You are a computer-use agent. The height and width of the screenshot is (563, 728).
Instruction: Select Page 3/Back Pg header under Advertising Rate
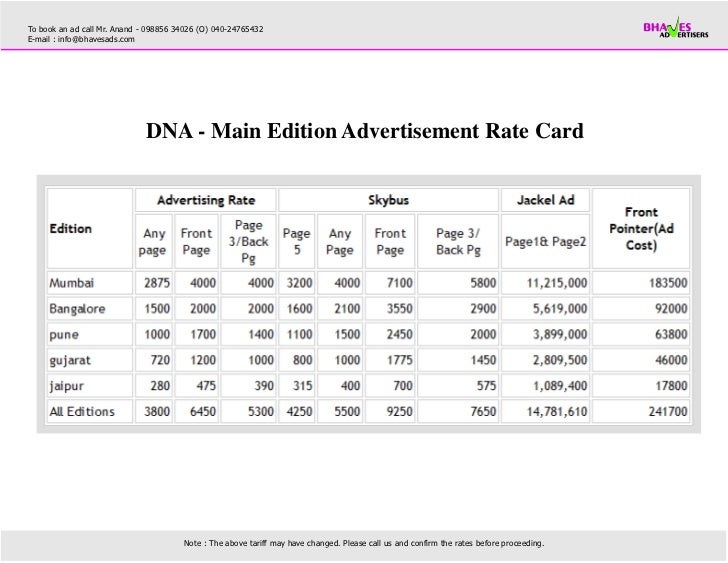pyautogui.click(x=248, y=241)
